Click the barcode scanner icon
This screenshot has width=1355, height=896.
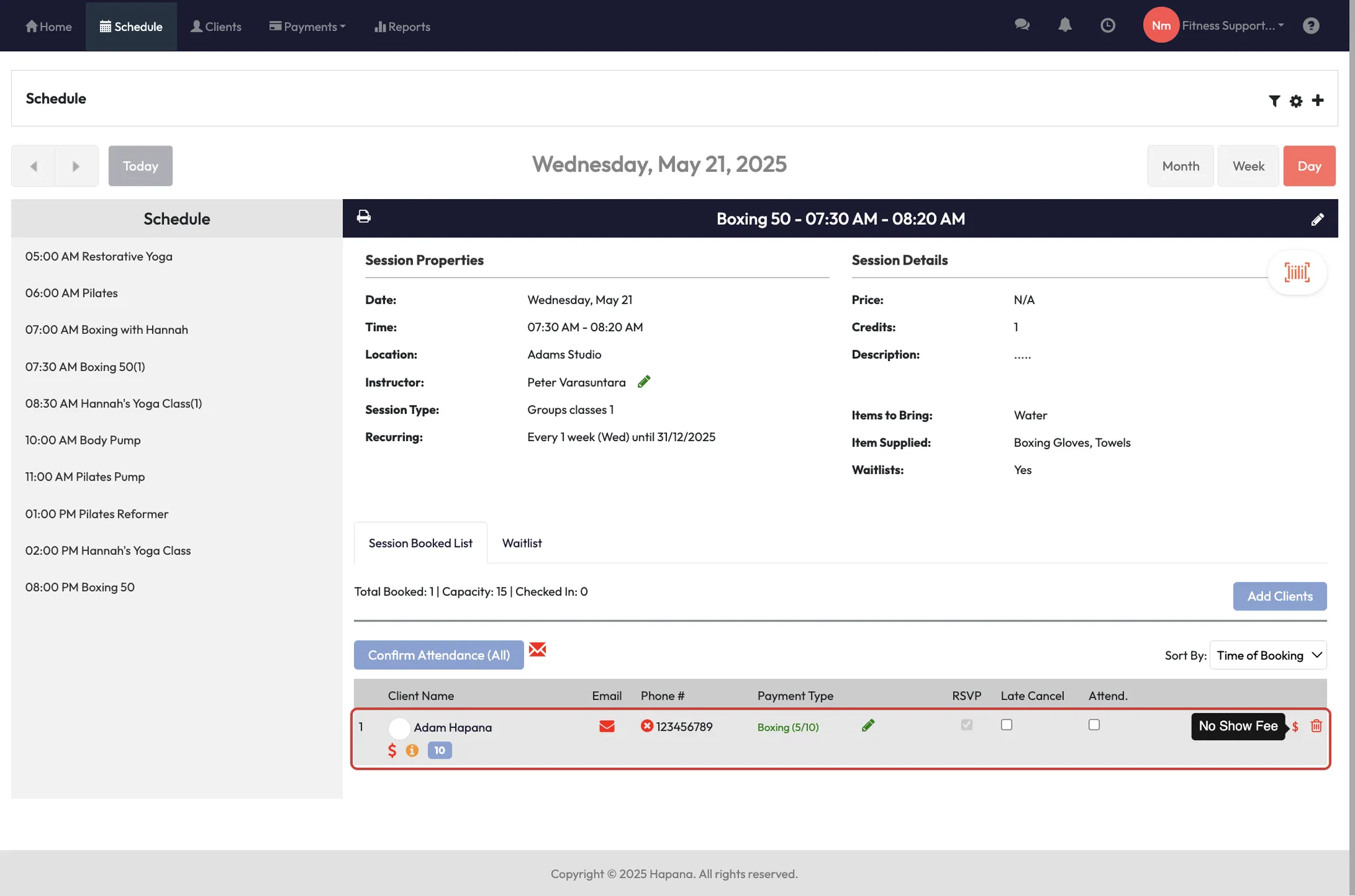(x=1296, y=272)
